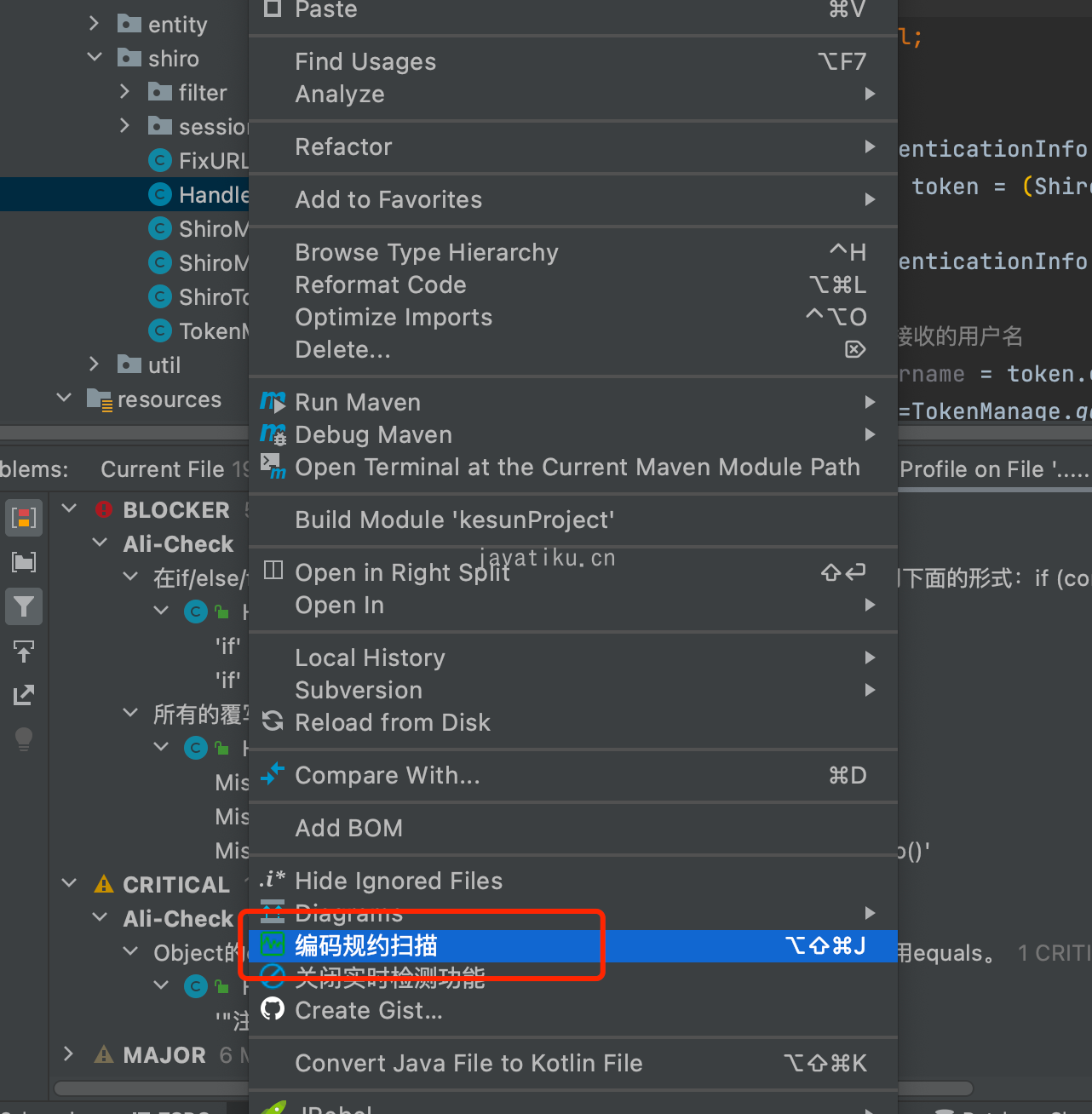Screen dimensions: 1092x1114
Task: Click the autoscroll to source icon
Action: (24, 652)
